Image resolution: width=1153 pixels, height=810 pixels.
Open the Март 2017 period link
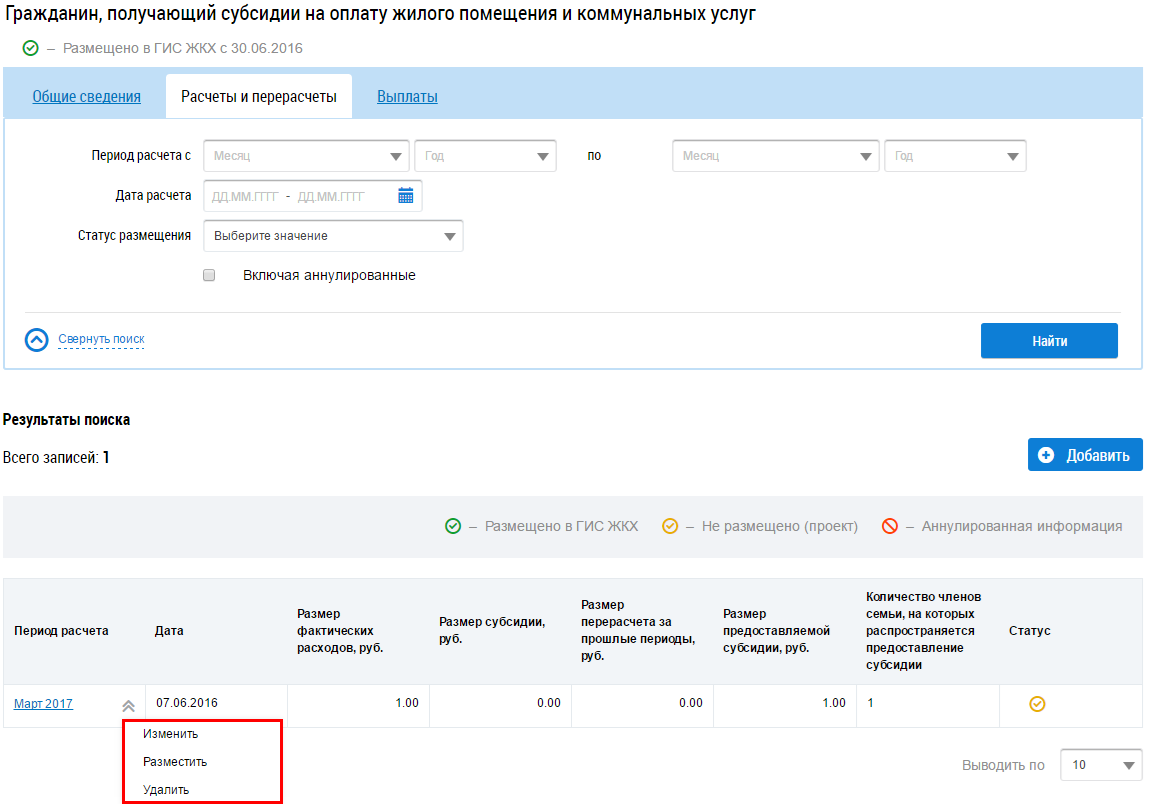tap(43, 704)
